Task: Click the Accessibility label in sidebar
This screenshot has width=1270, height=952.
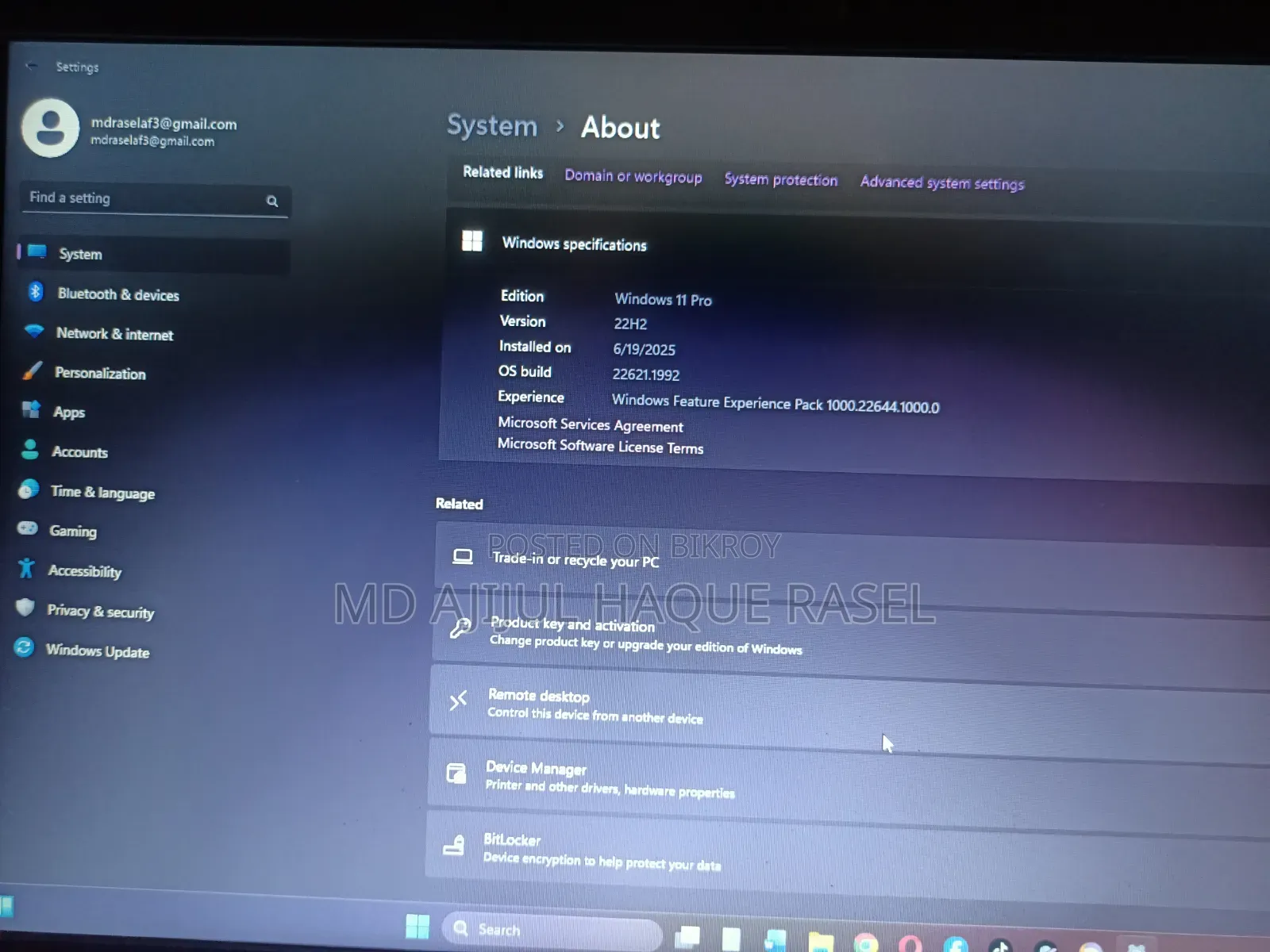Action: tap(85, 571)
